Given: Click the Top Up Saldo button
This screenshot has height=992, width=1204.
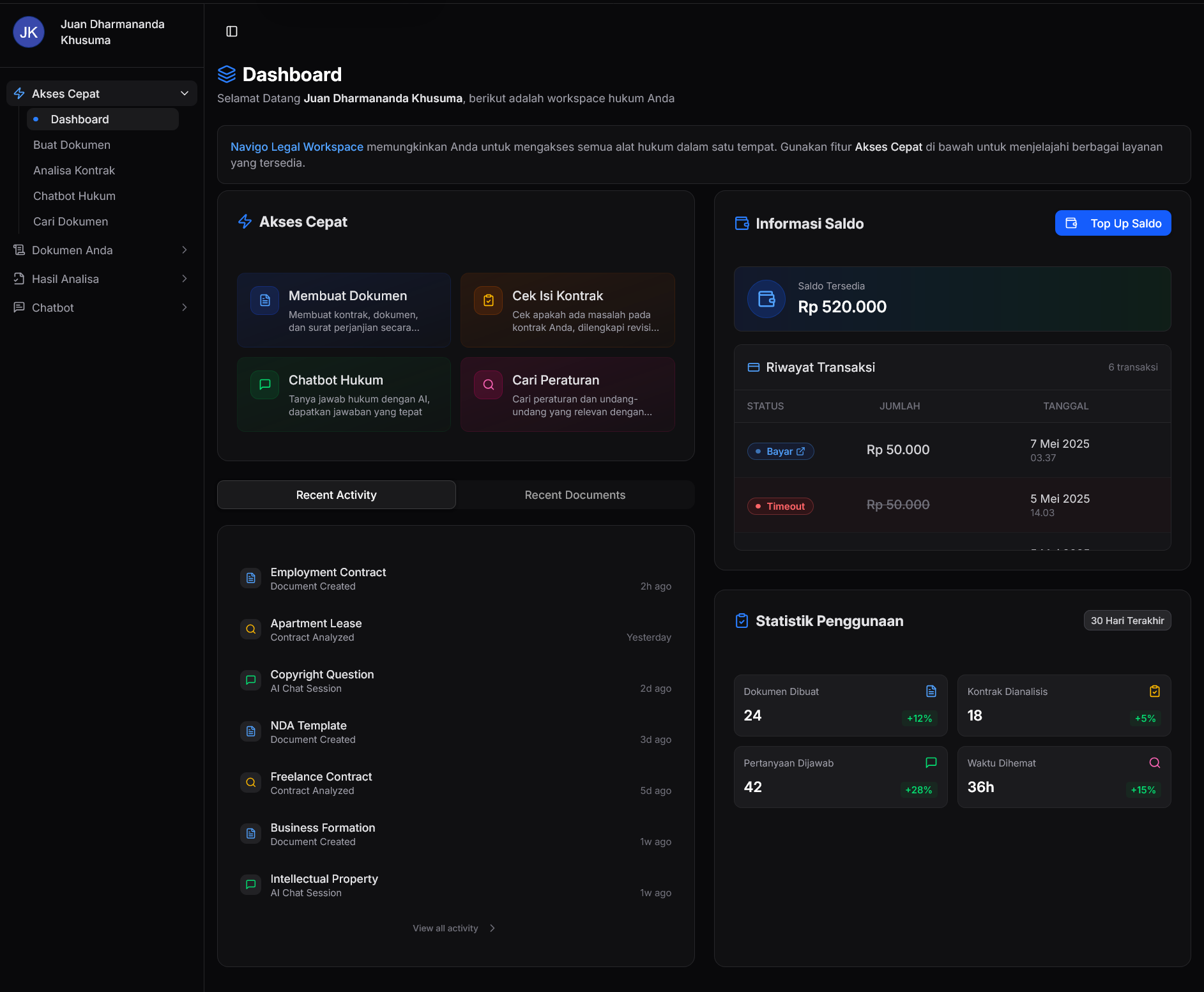Looking at the screenshot, I should click(1113, 223).
